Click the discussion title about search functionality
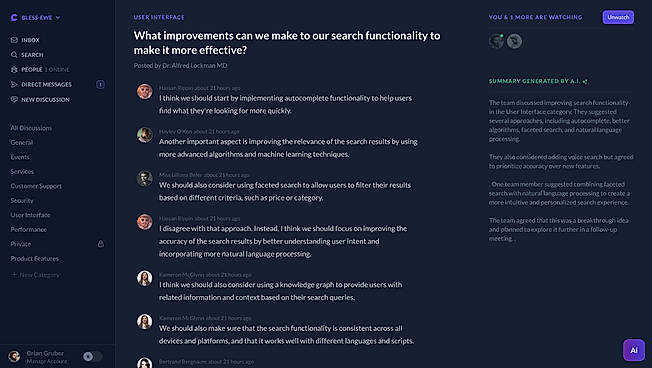The height and width of the screenshot is (368, 652). [x=287, y=43]
